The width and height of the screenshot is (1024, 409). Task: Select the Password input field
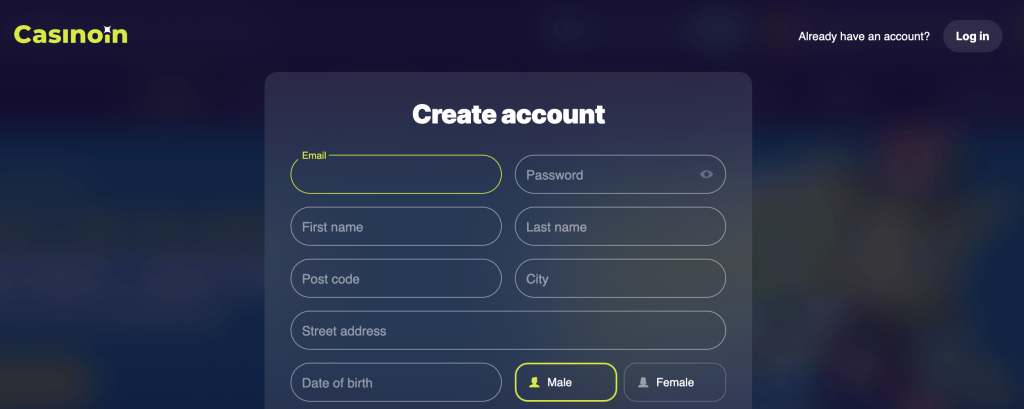click(620, 174)
